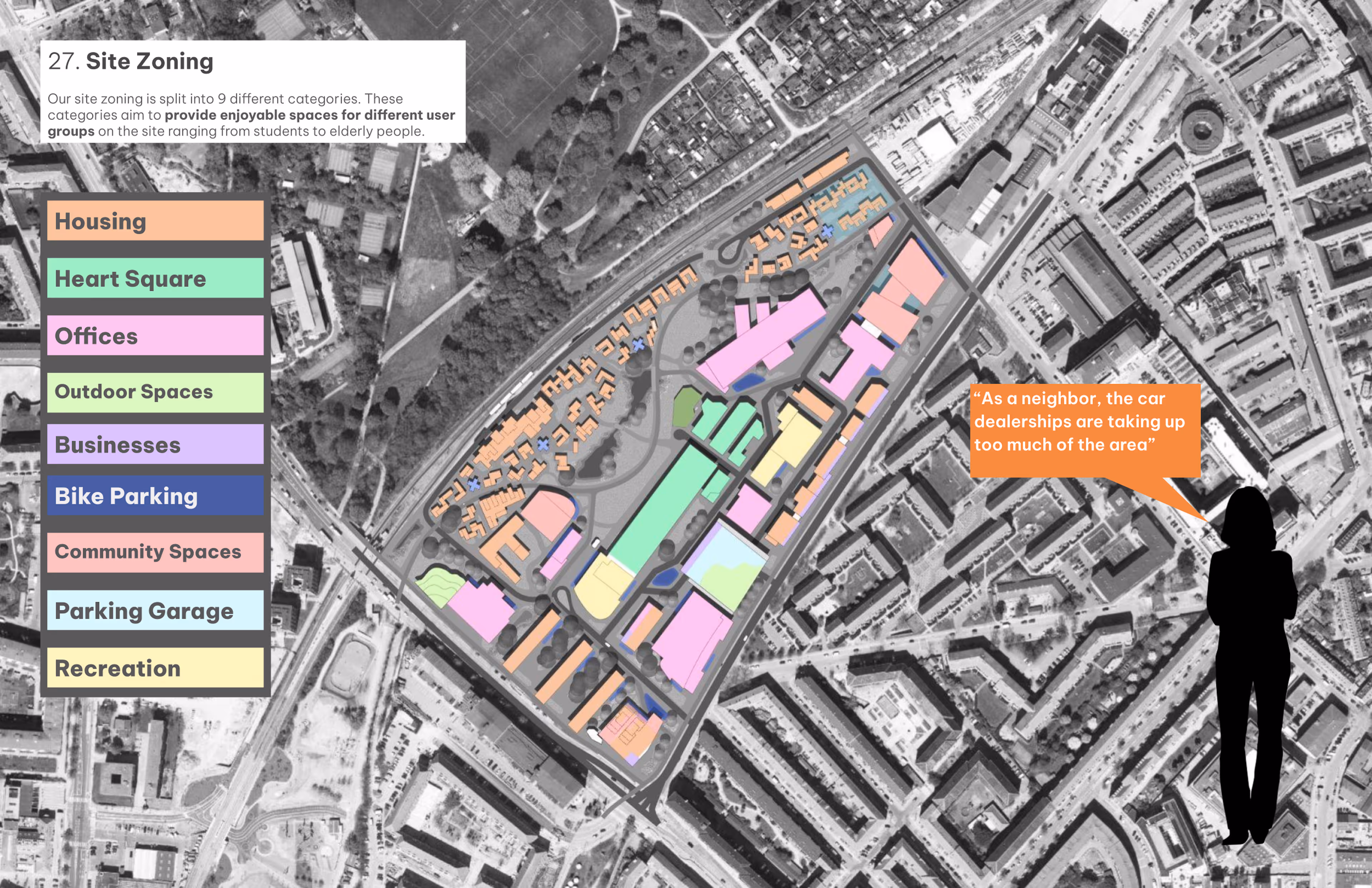Image resolution: width=1372 pixels, height=888 pixels.
Task: Click the Housing legend swatch
Action: point(155,221)
